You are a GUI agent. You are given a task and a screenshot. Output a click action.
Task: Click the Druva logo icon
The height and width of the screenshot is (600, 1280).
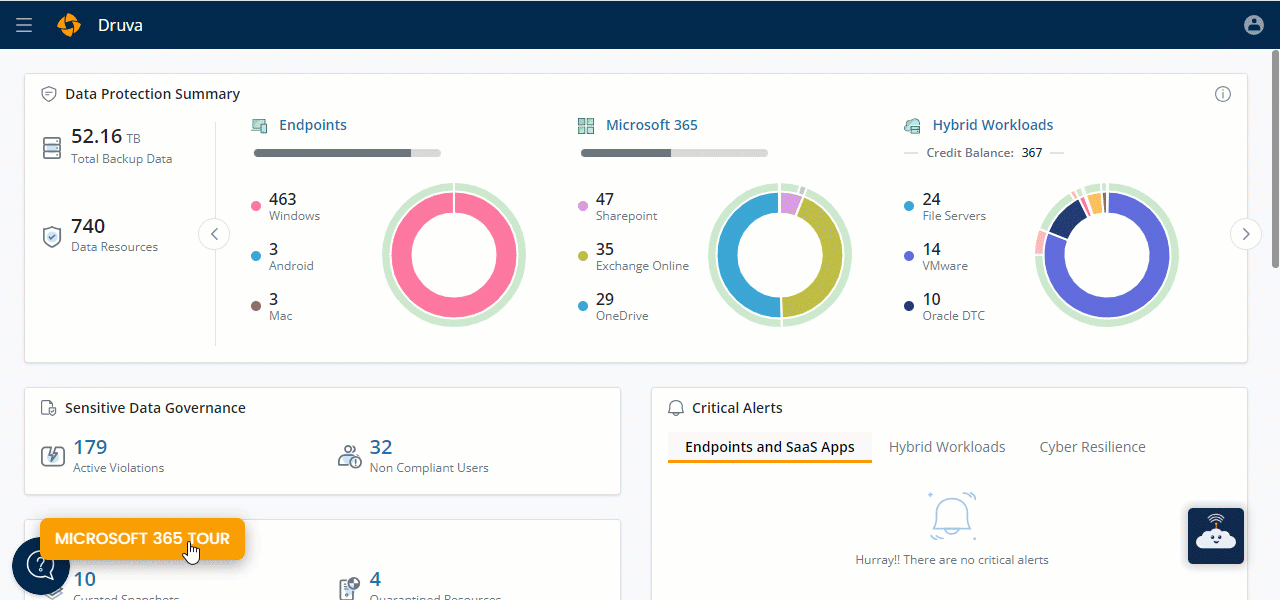point(69,25)
